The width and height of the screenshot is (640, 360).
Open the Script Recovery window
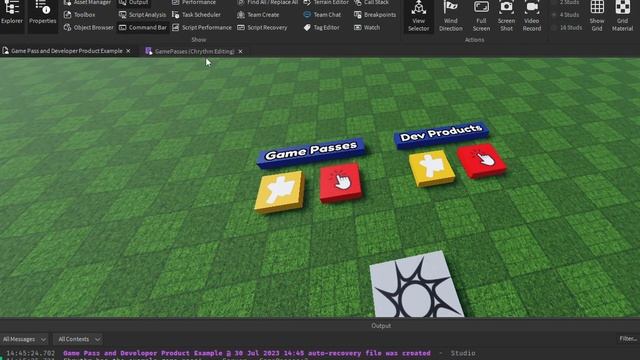(262, 27)
